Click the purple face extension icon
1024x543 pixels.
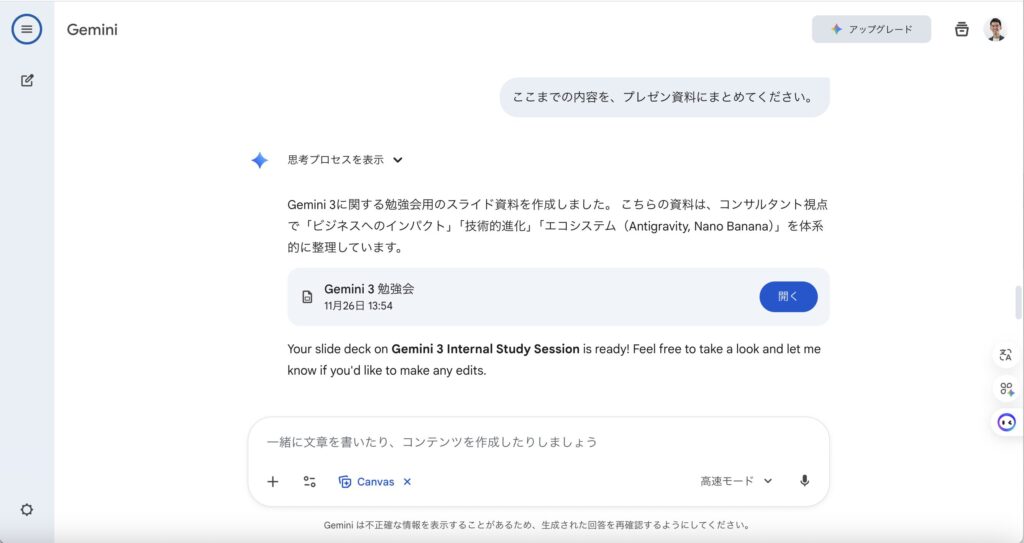click(x=1006, y=422)
